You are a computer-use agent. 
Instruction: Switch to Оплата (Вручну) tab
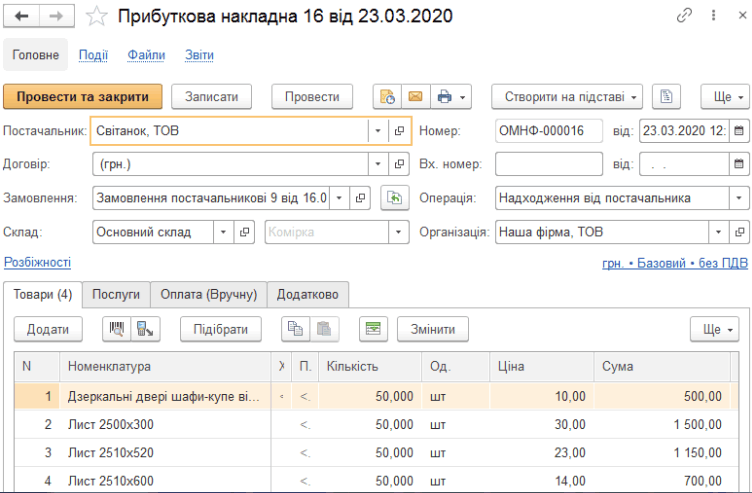tap(209, 294)
